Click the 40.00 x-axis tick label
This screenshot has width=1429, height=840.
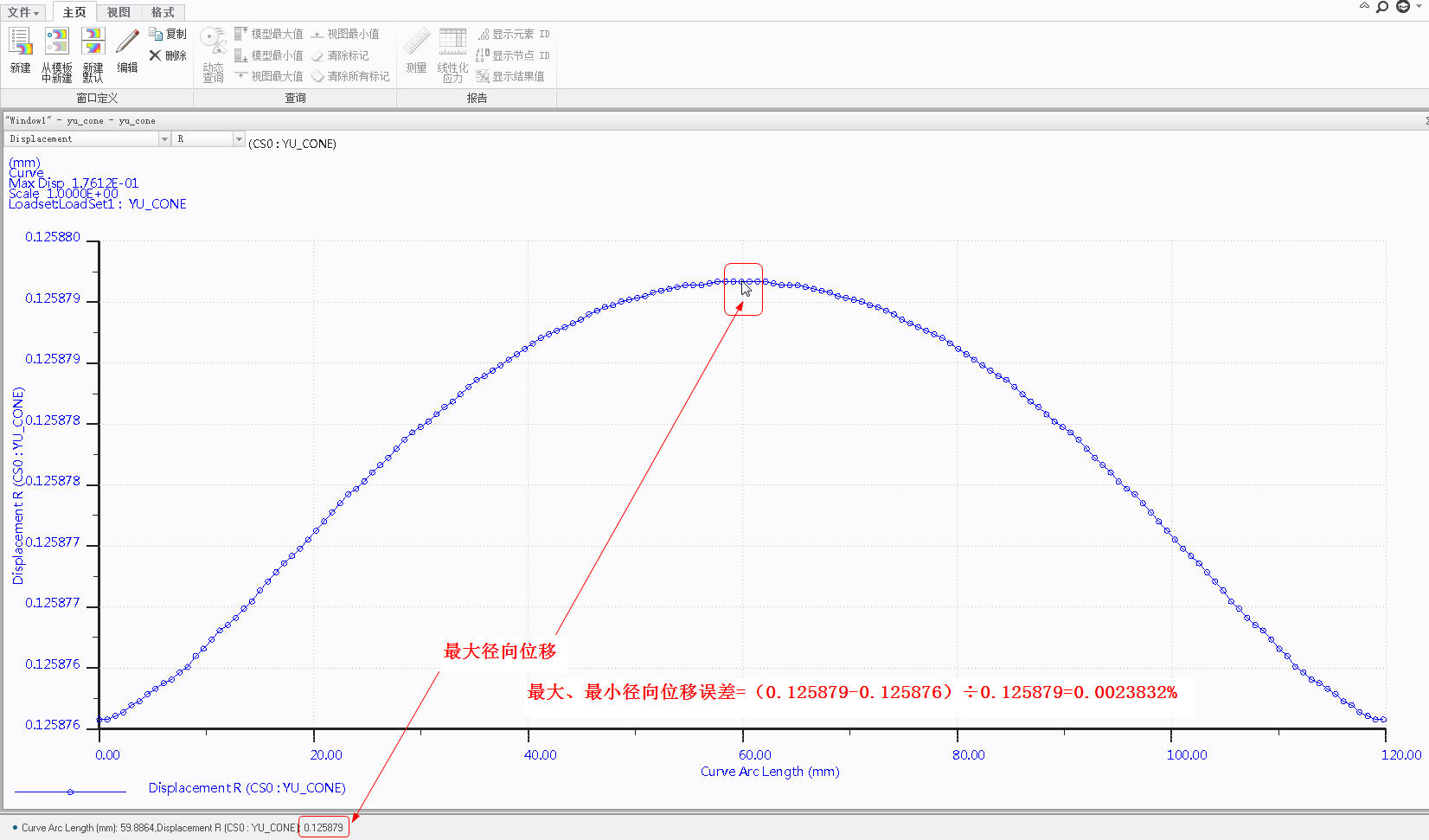(x=541, y=755)
